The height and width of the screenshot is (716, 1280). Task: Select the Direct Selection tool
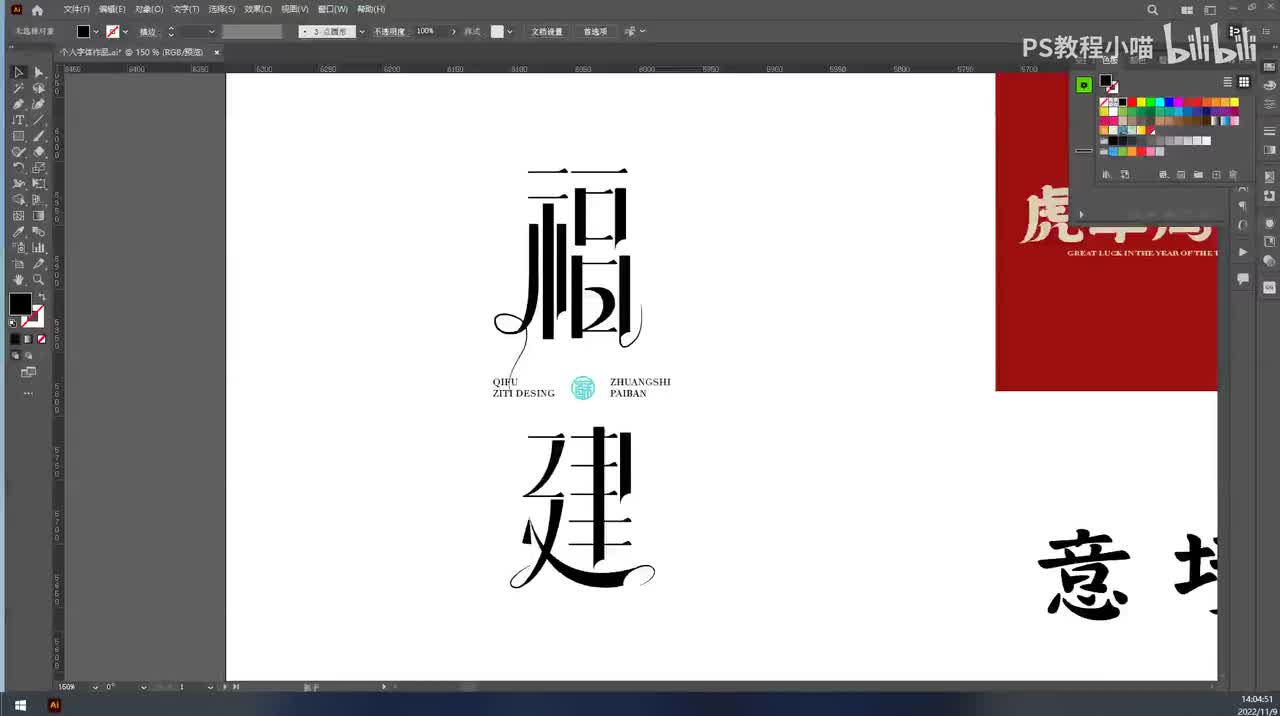pyautogui.click(x=38, y=72)
